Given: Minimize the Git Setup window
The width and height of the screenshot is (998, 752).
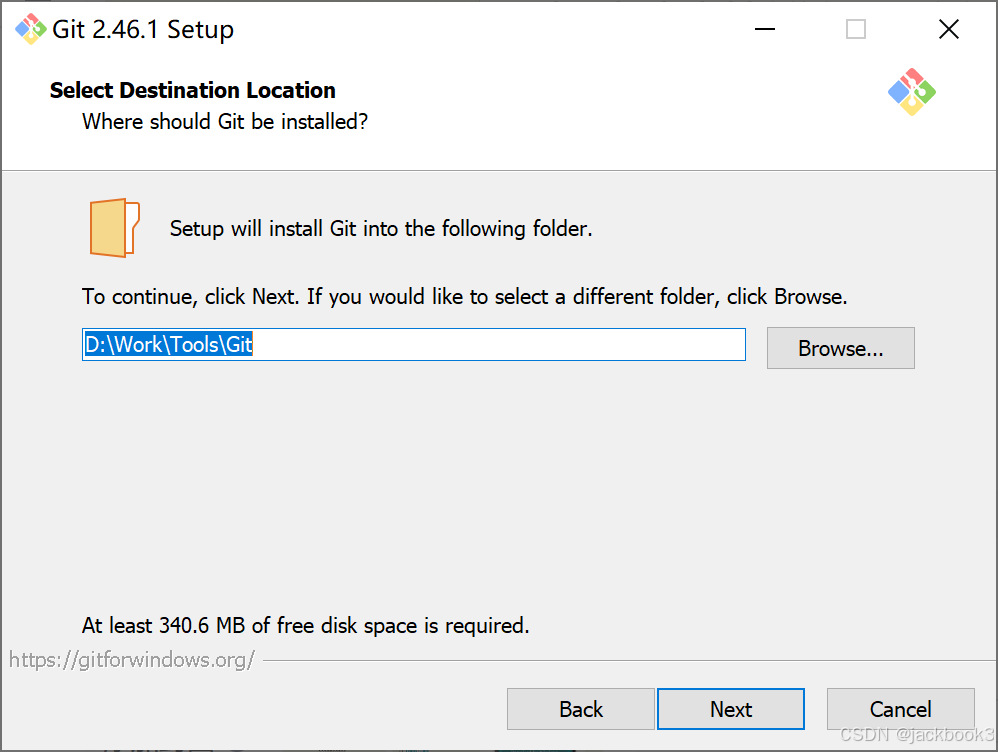Looking at the screenshot, I should coord(765,29).
